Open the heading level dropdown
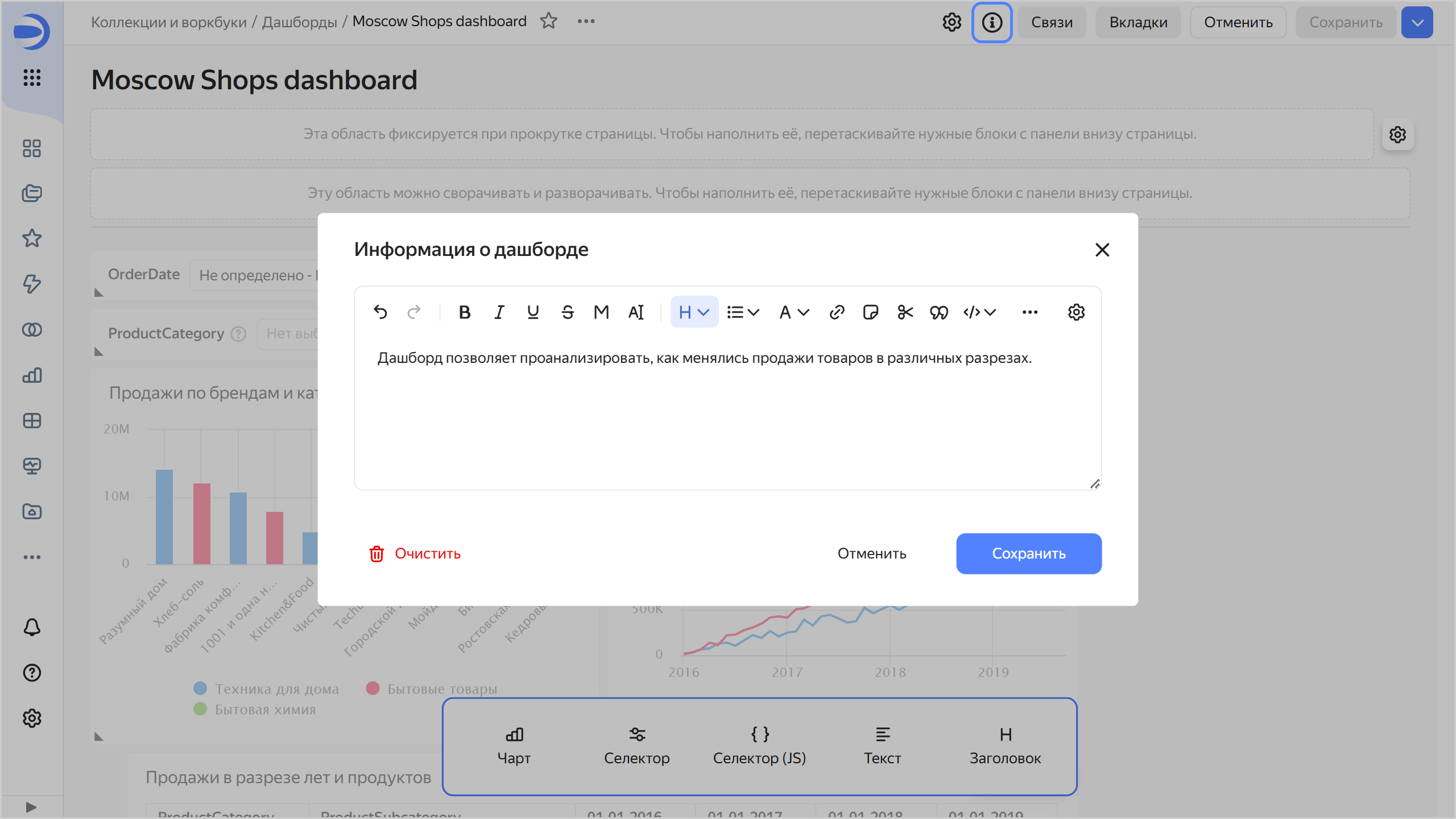Image resolution: width=1456 pixels, height=819 pixels. coord(694,312)
